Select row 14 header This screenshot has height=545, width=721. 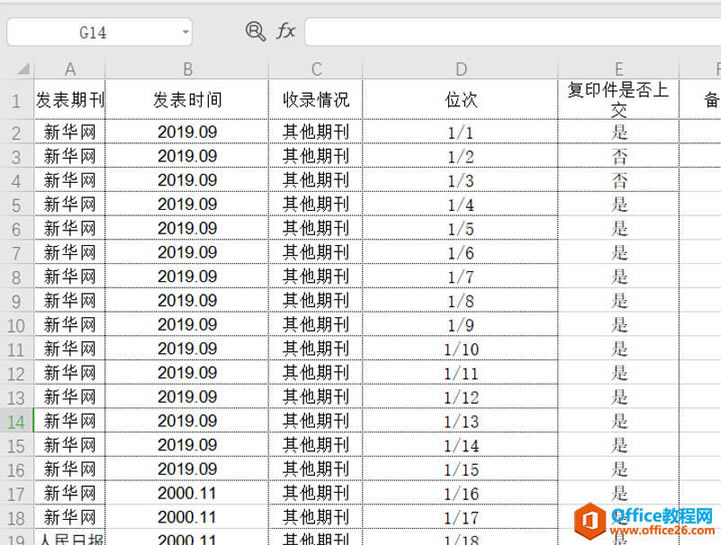pos(17,421)
